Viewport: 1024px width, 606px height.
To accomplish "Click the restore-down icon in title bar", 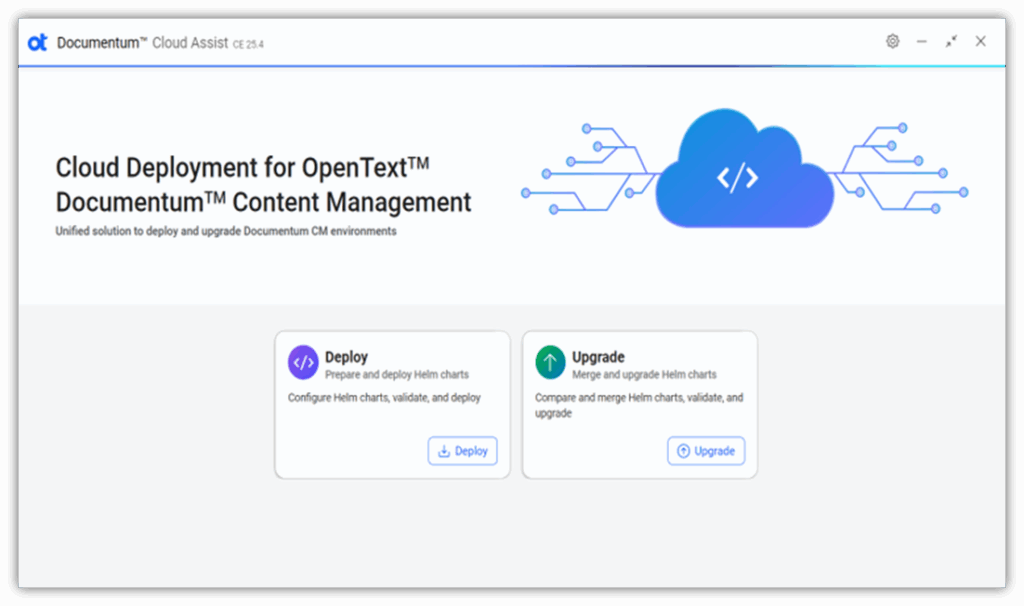I will pyautogui.click(x=950, y=41).
